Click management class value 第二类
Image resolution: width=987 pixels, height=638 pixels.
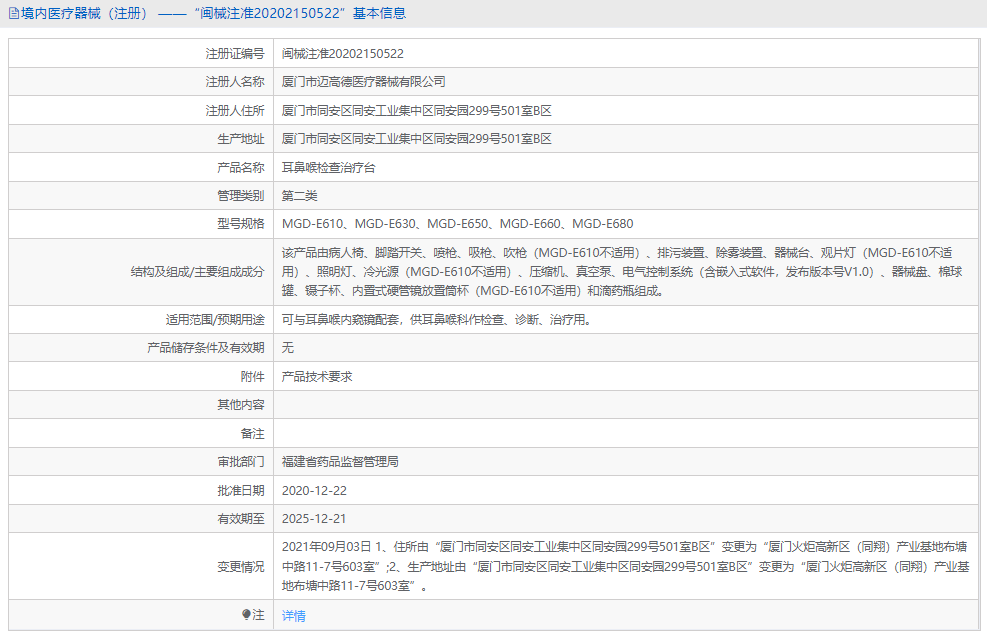pos(299,196)
